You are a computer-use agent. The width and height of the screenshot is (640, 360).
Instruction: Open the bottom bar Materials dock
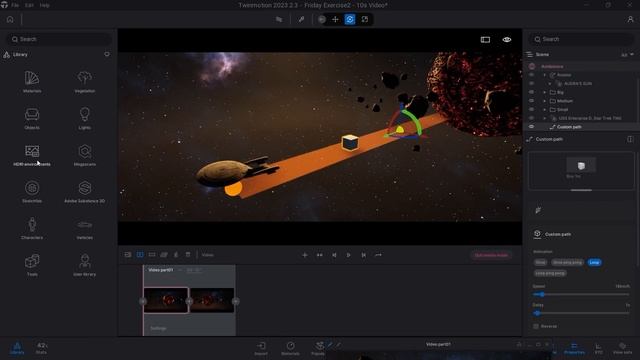[x=290, y=348]
